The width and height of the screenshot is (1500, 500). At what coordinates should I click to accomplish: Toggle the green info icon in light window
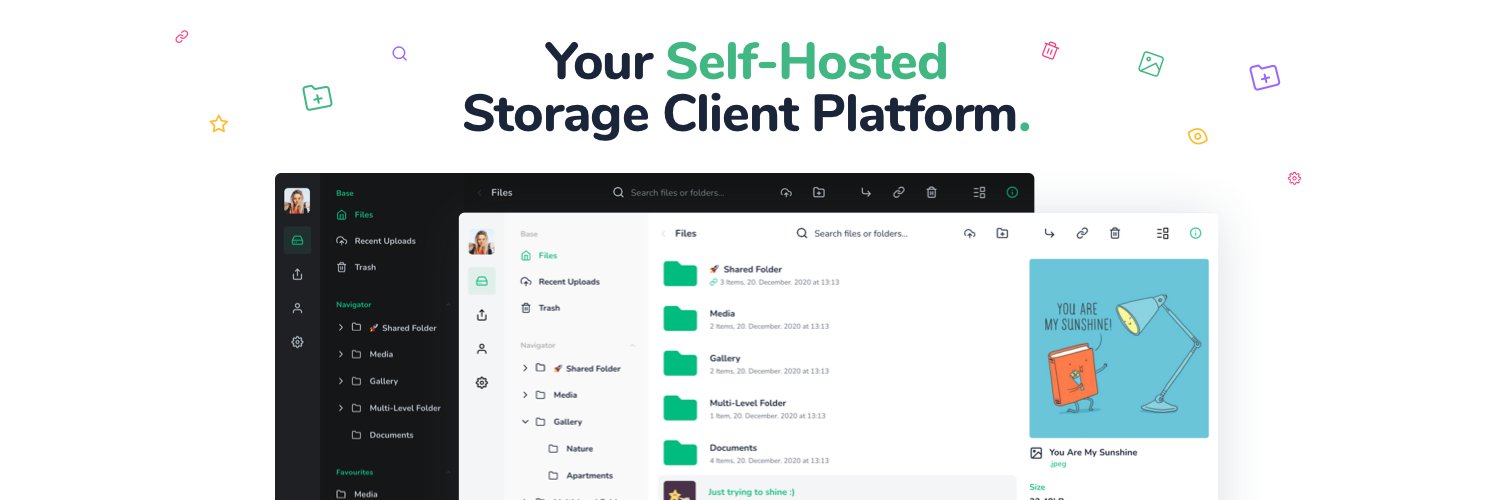pos(1195,233)
